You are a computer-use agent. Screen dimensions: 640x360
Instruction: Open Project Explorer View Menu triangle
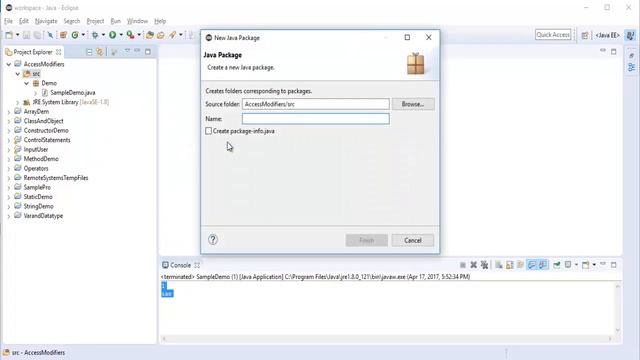tap(127, 51)
